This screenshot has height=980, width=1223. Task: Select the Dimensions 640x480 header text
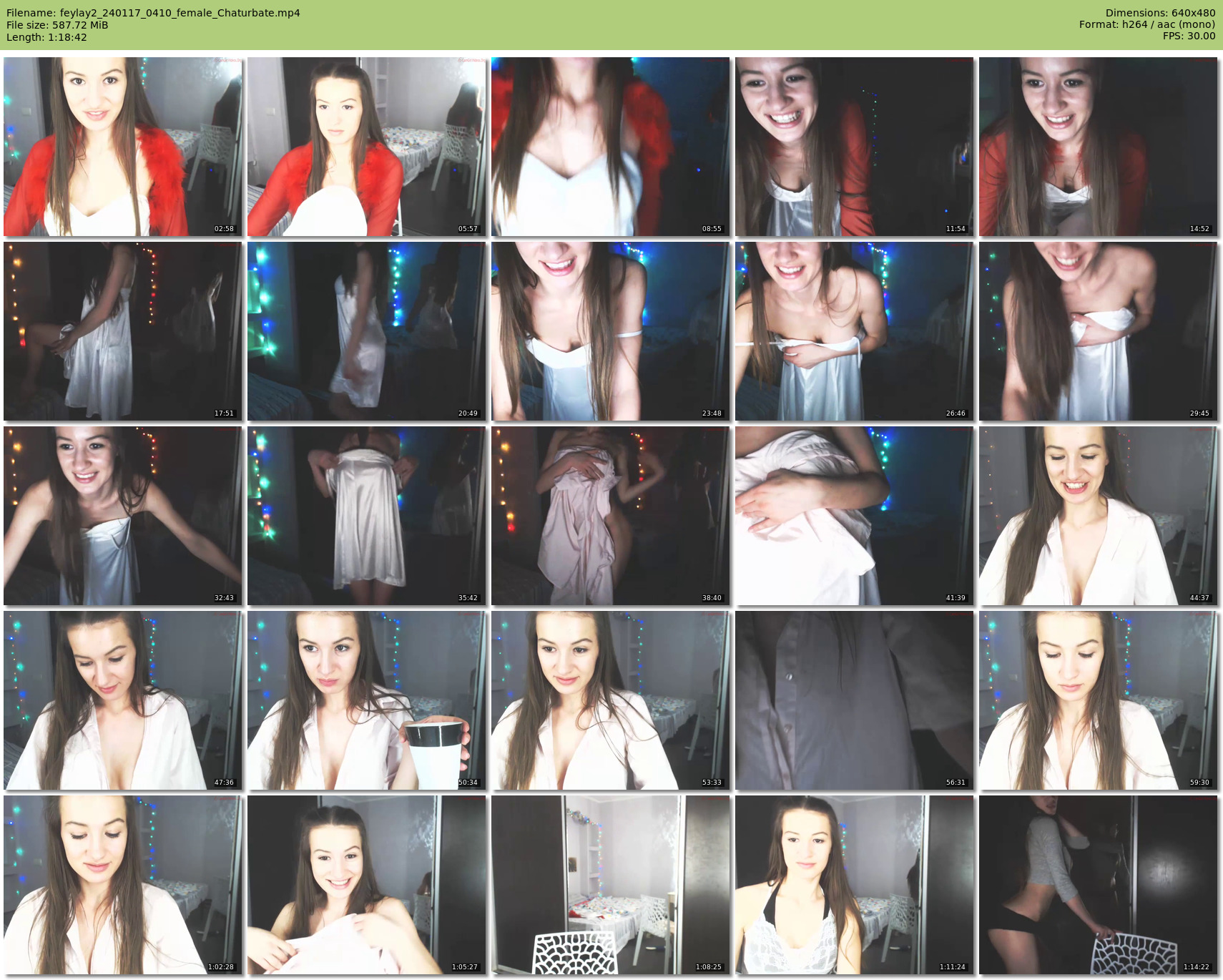[1160, 13]
